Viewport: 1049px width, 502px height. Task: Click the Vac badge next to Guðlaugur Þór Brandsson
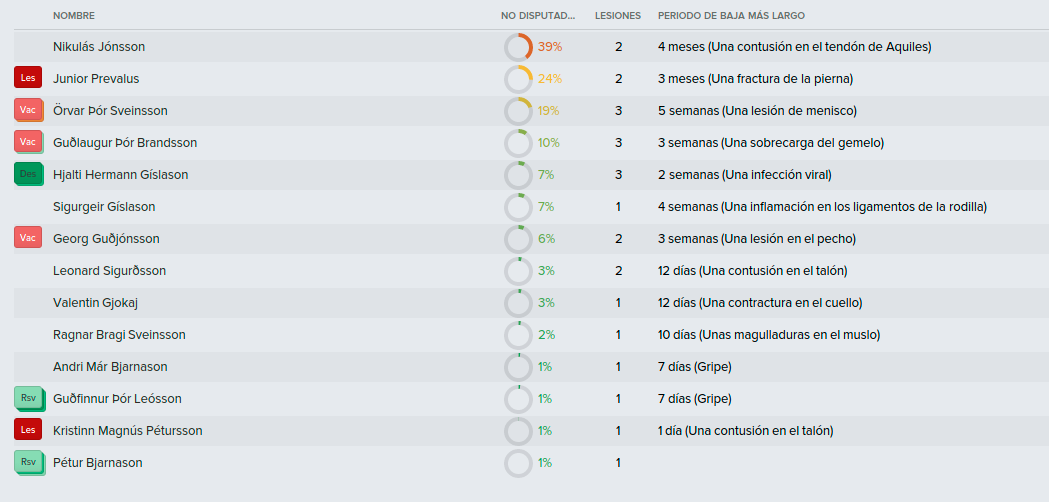click(x=28, y=142)
